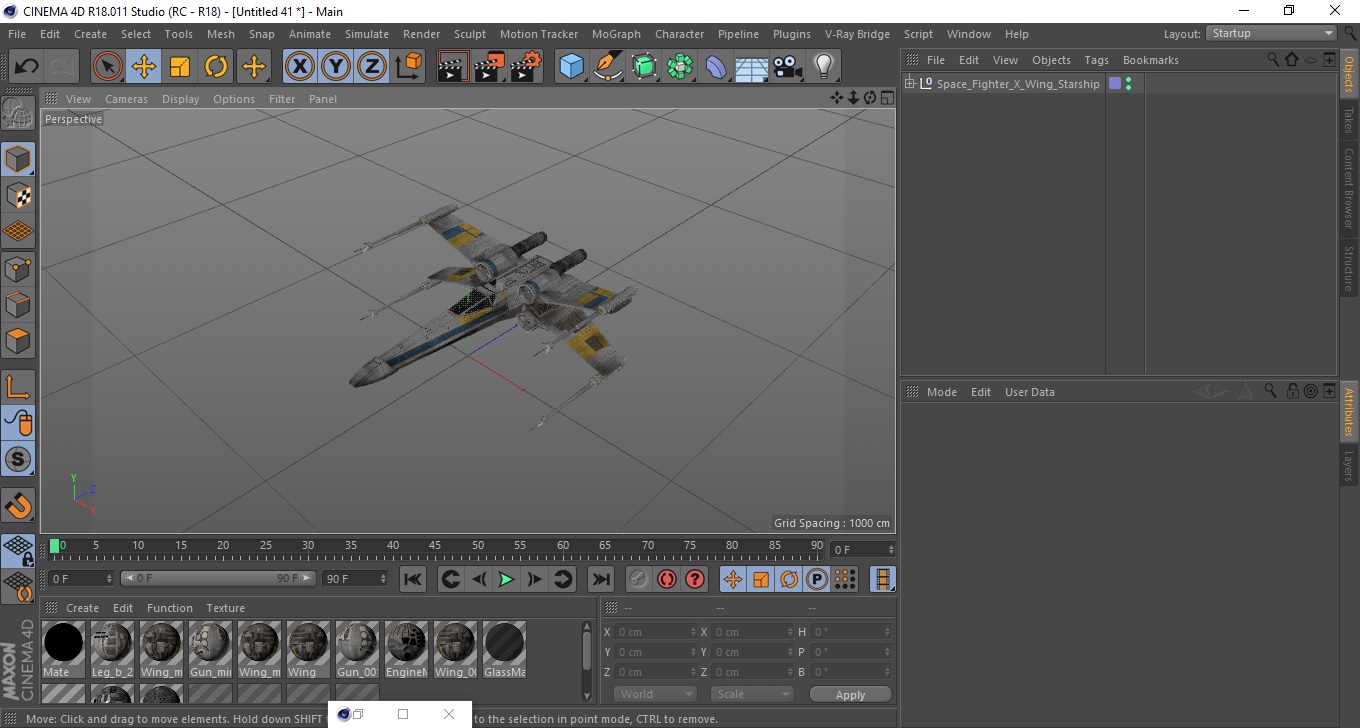The width and height of the screenshot is (1360, 728).
Task: Select the EngineN material thumbnail
Action: 406,643
